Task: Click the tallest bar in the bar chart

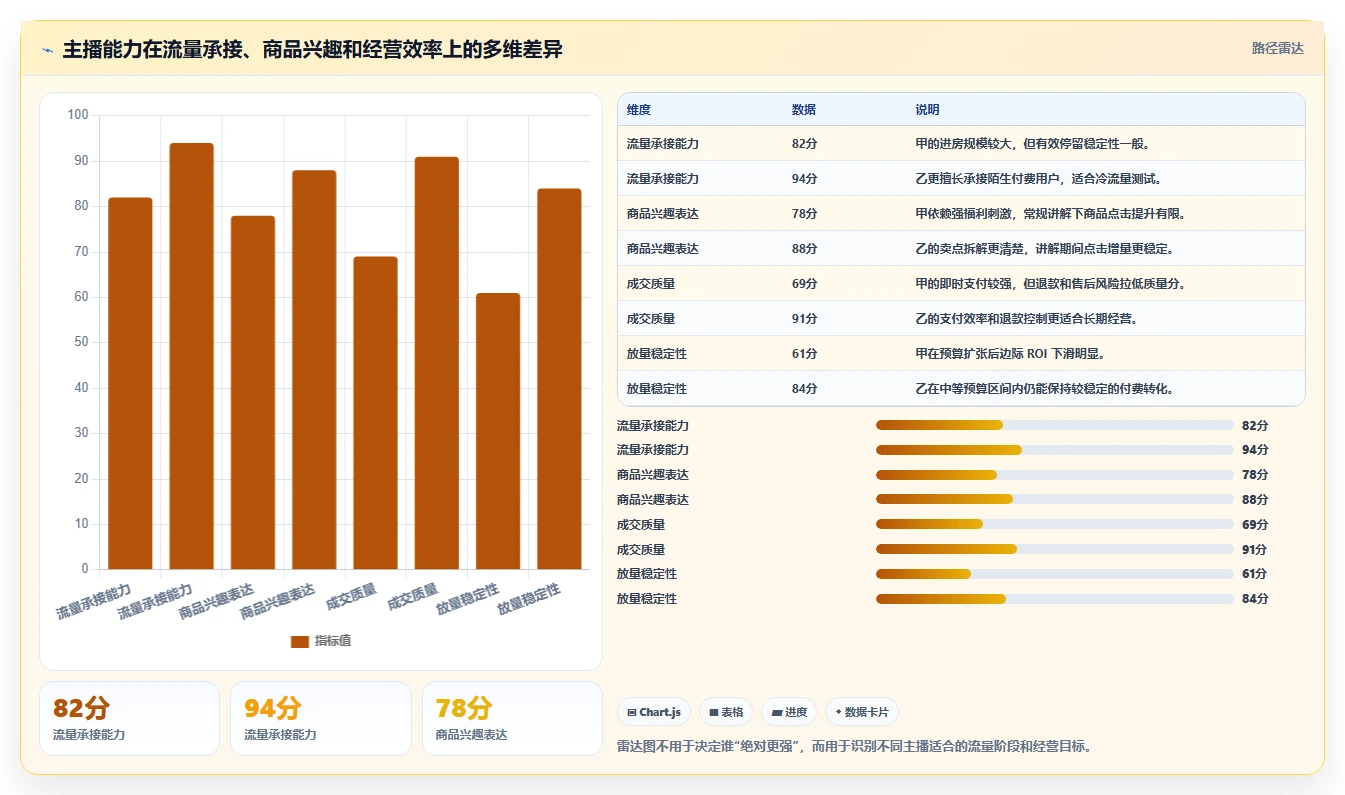Action: [191, 356]
